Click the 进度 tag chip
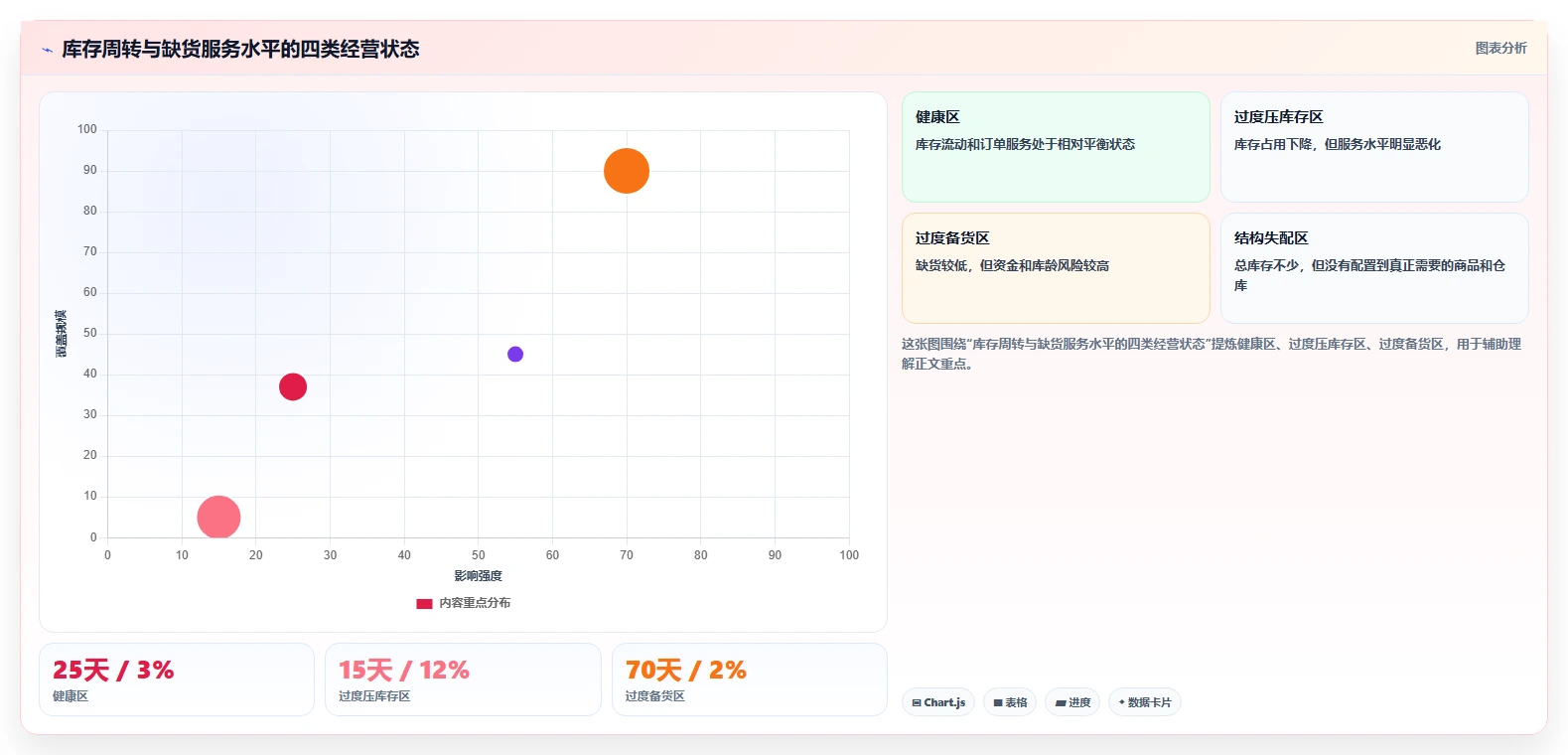 pyautogui.click(x=1072, y=702)
